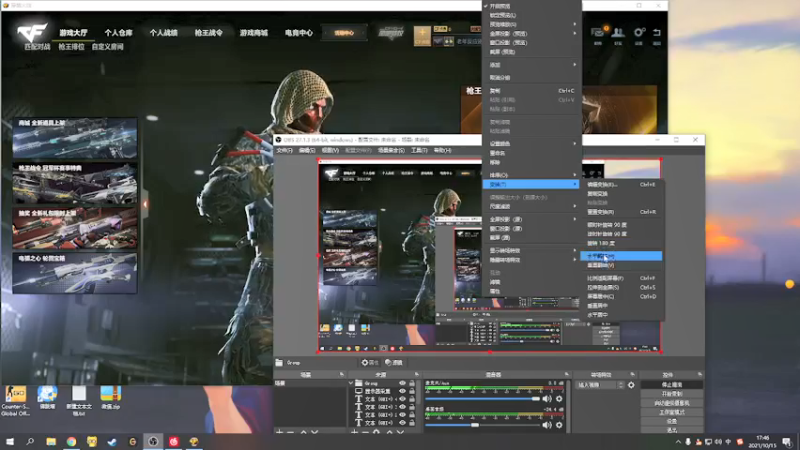The image size is (800, 450).
Task: Adjust 麦克风/Aux volume slider
Action: [482, 399]
